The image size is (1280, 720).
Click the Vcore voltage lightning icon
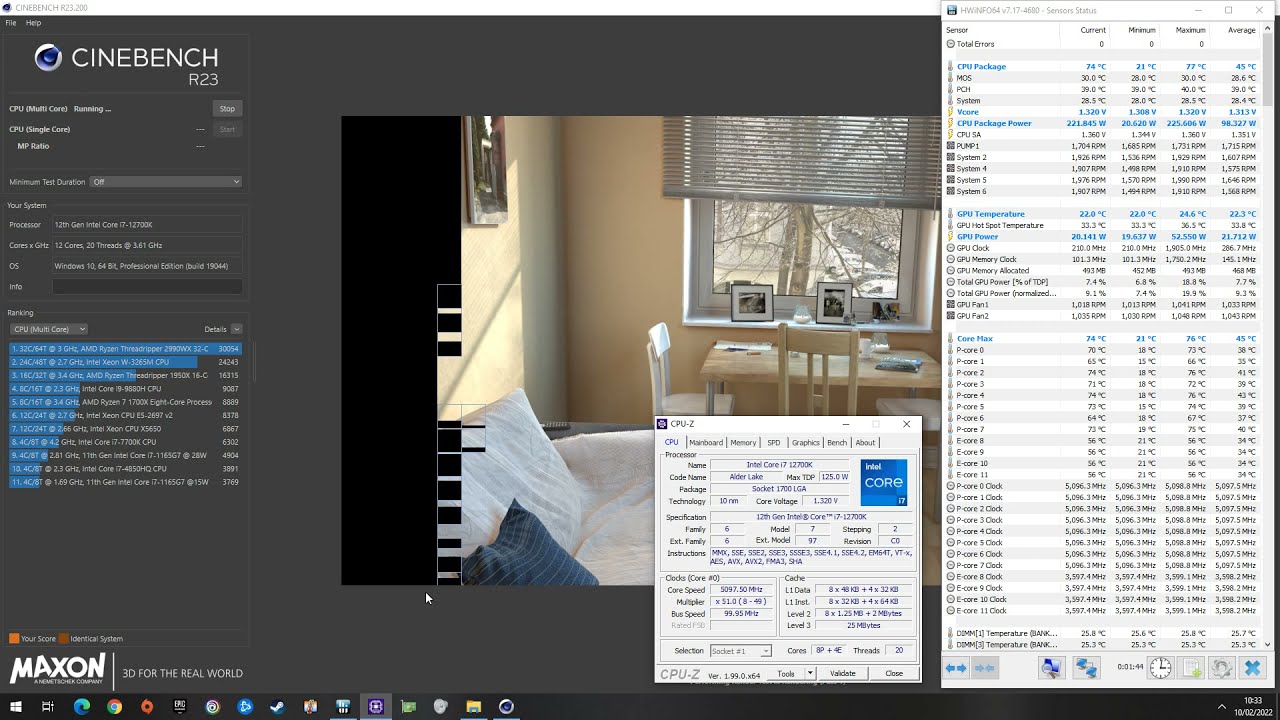click(950, 112)
